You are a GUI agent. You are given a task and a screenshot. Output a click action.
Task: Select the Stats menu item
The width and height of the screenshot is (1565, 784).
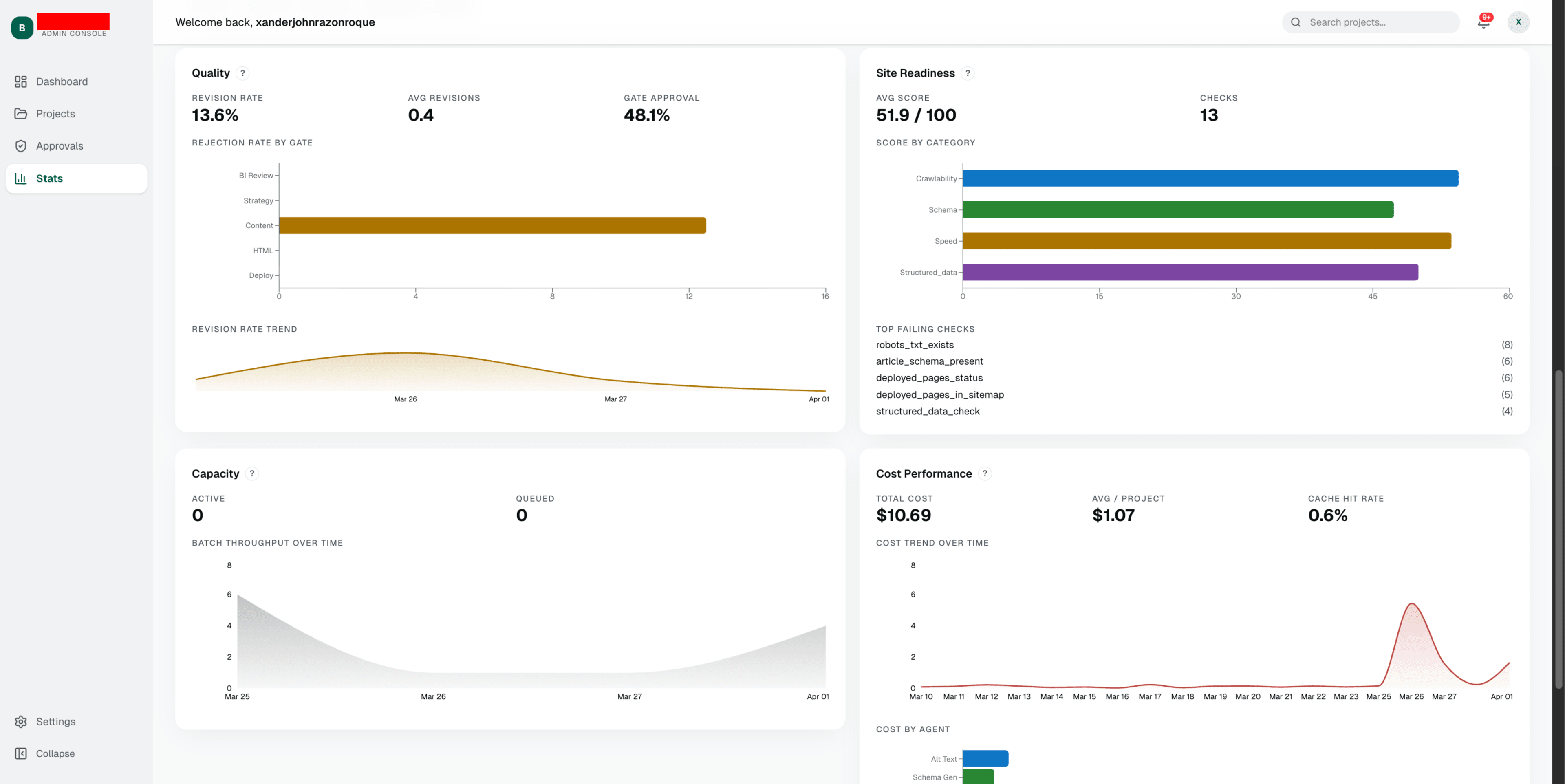pyautogui.click(x=76, y=178)
